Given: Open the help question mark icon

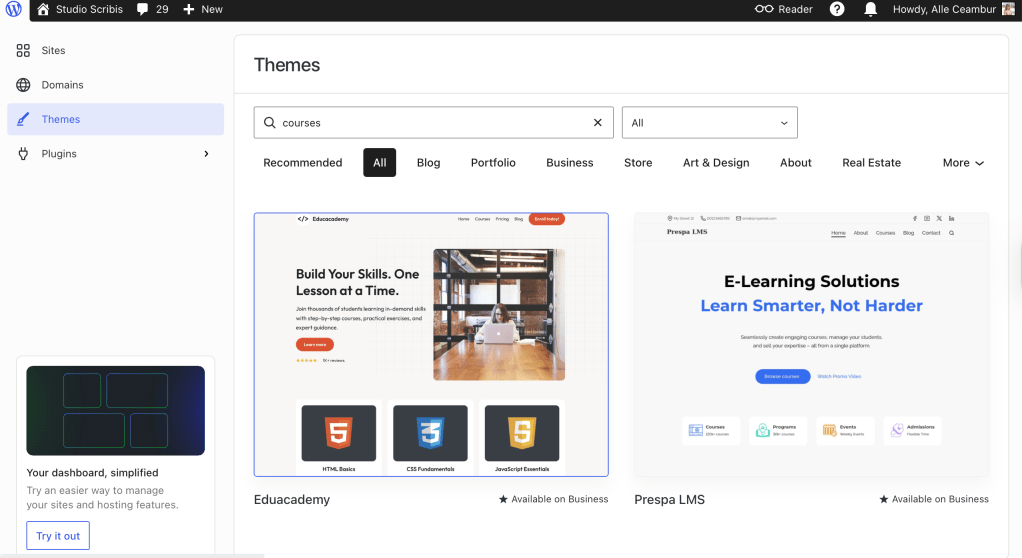Looking at the screenshot, I should coord(837,9).
